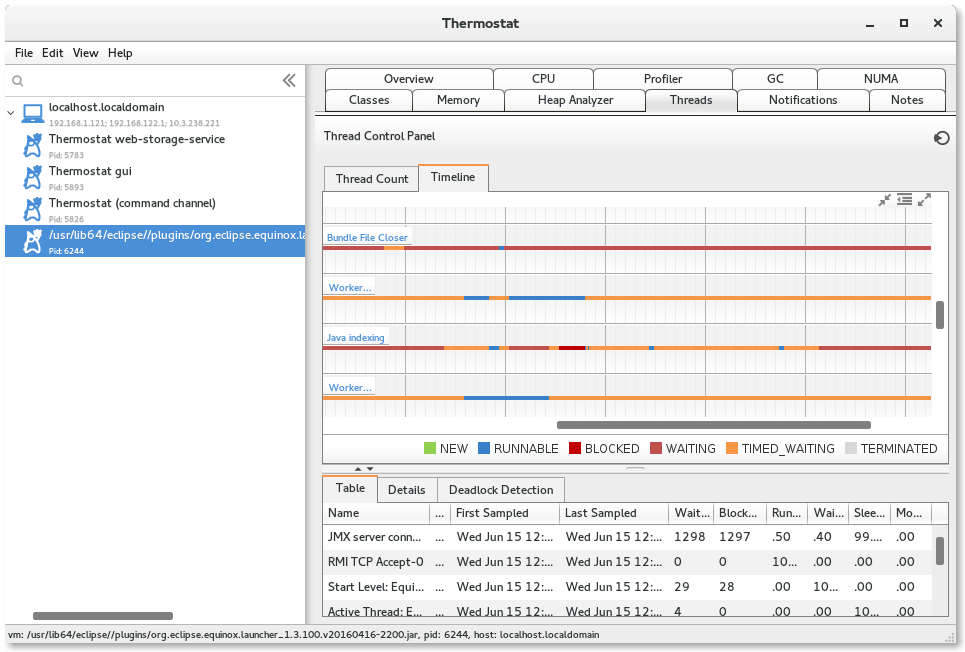The width and height of the screenshot is (965, 652).
Task: Click the timeline zoom-out arrows icon
Action: coord(884,200)
